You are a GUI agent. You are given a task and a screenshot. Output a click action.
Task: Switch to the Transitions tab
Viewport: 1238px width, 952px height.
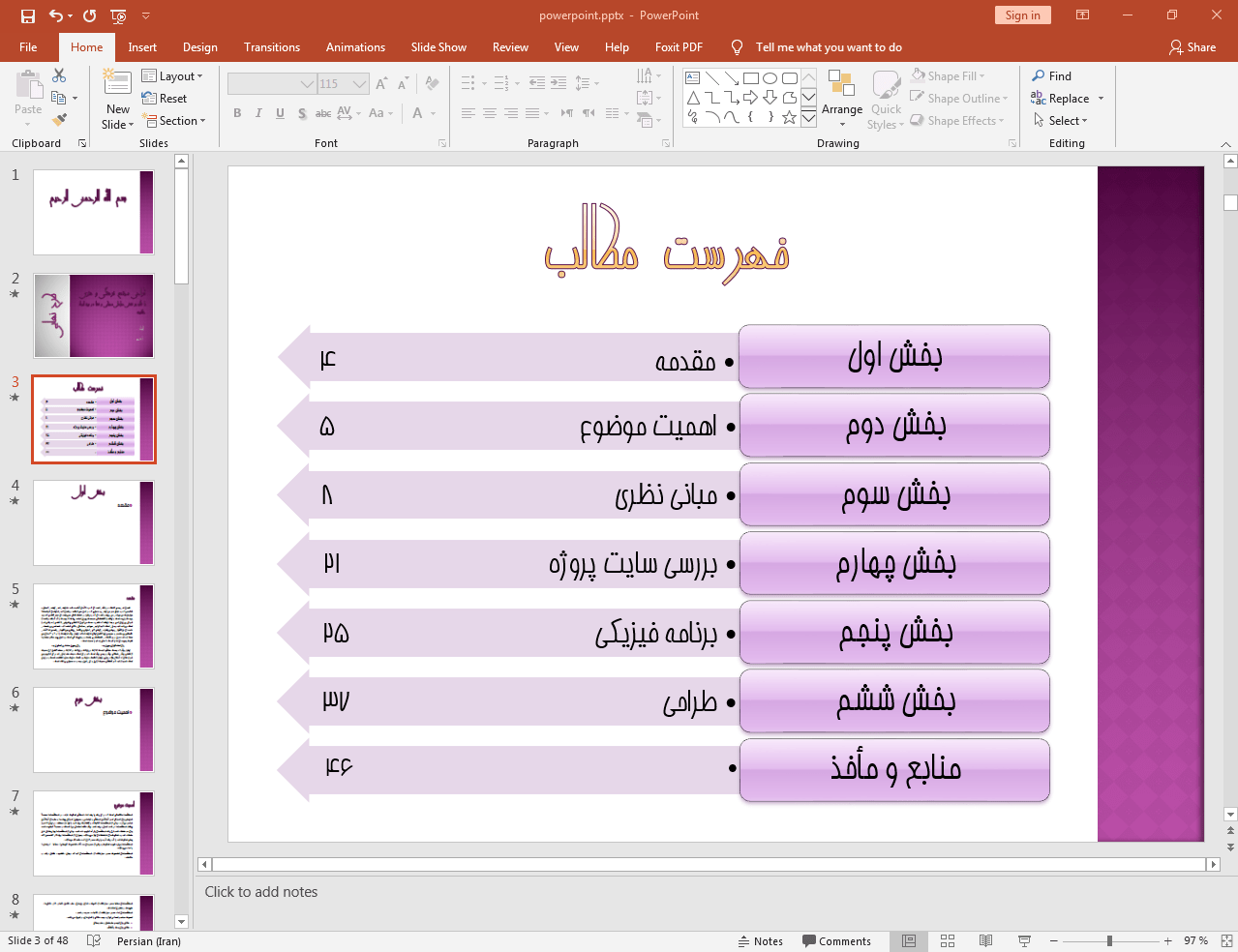272,46
